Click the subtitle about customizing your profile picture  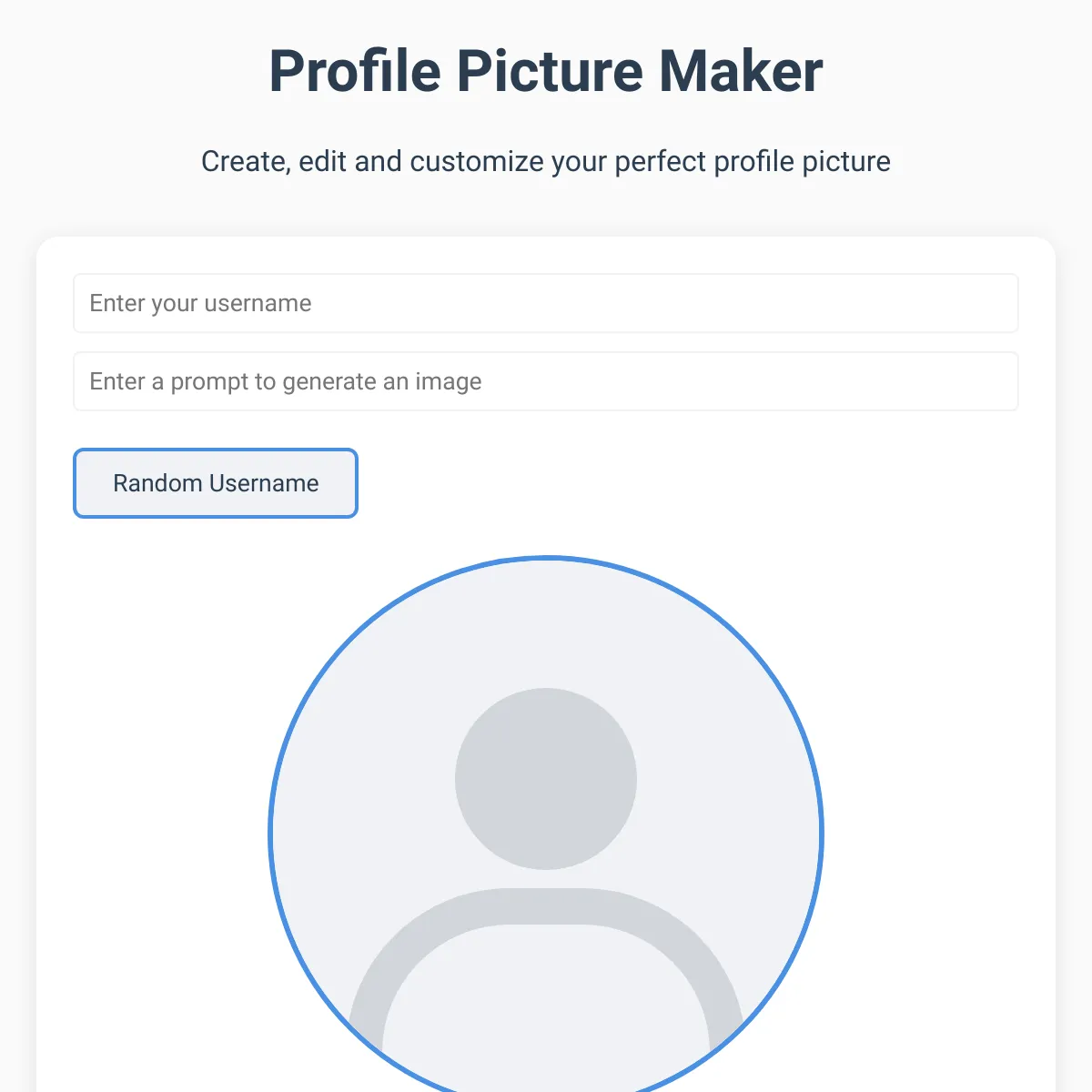(546, 161)
